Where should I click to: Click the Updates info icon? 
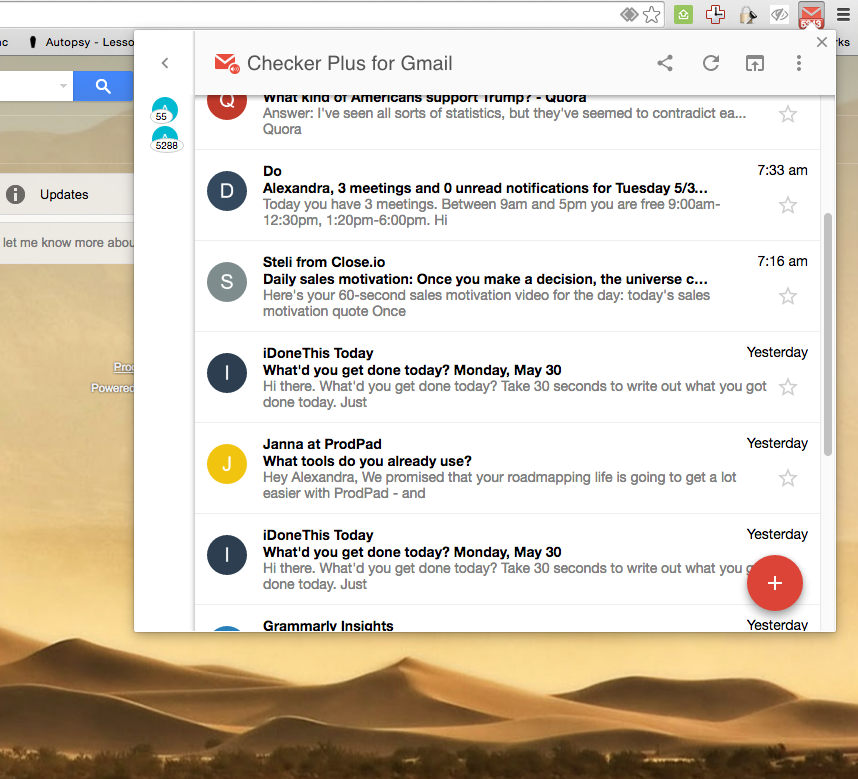click(x=15, y=194)
